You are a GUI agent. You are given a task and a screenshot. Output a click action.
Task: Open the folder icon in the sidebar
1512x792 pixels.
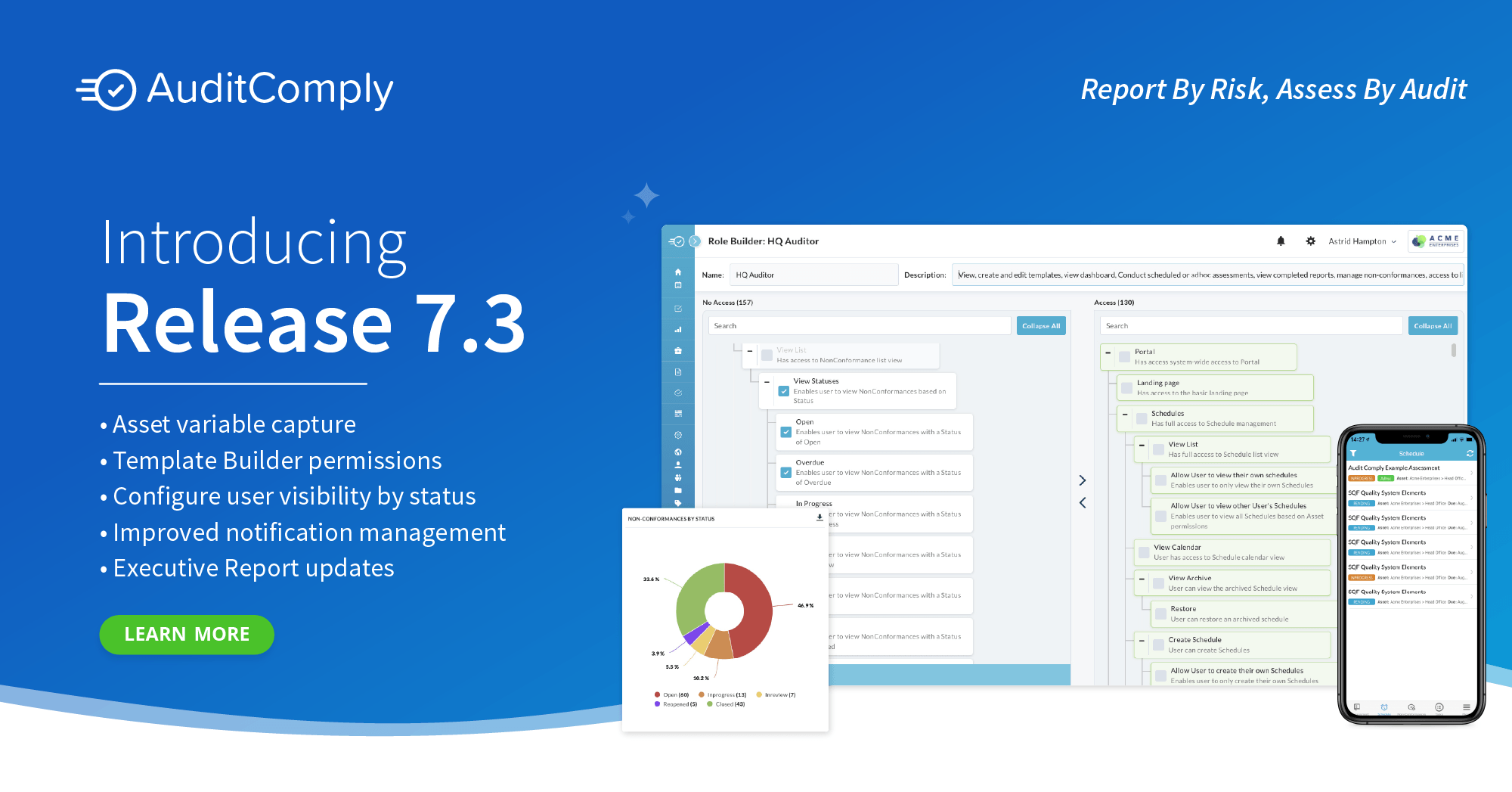pyautogui.click(x=678, y=490)
